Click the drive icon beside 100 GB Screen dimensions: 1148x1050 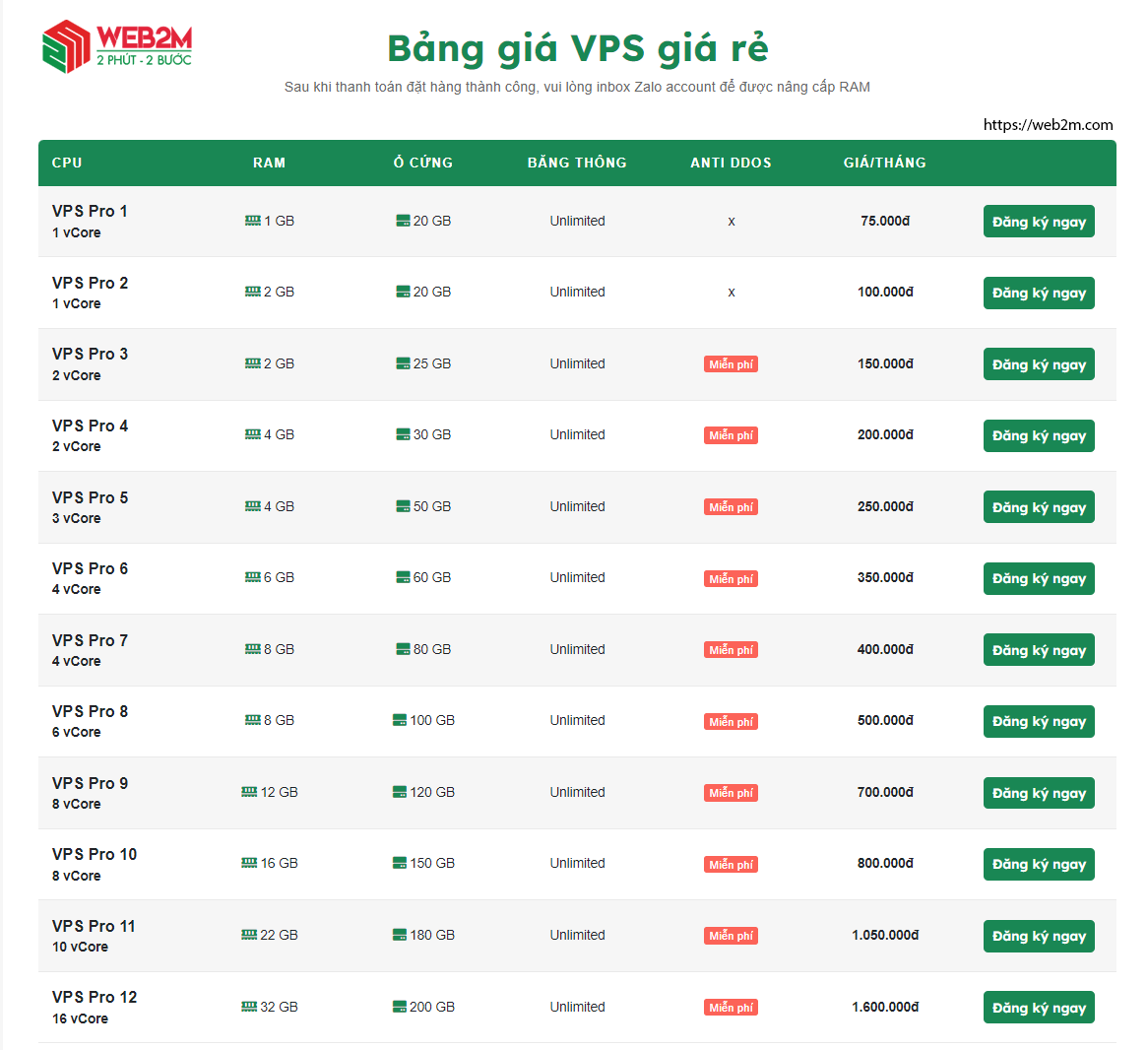[399, 720]
